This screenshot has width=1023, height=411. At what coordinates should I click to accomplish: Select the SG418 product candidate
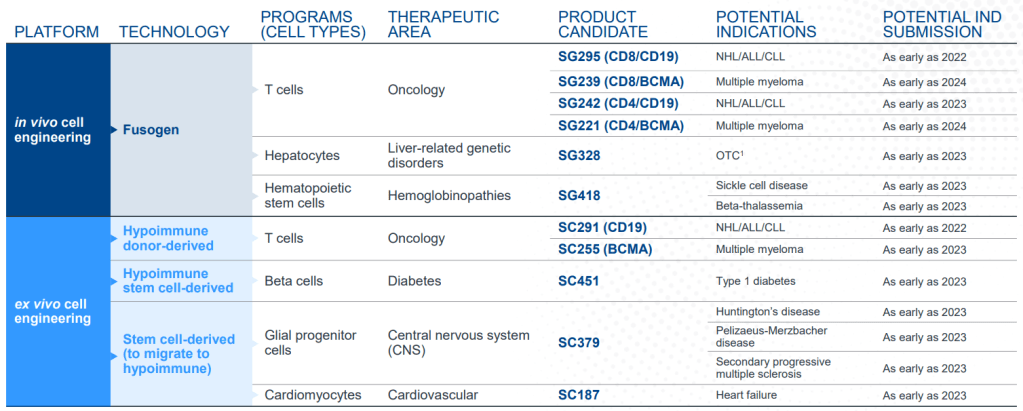click(x=585, y=196)
